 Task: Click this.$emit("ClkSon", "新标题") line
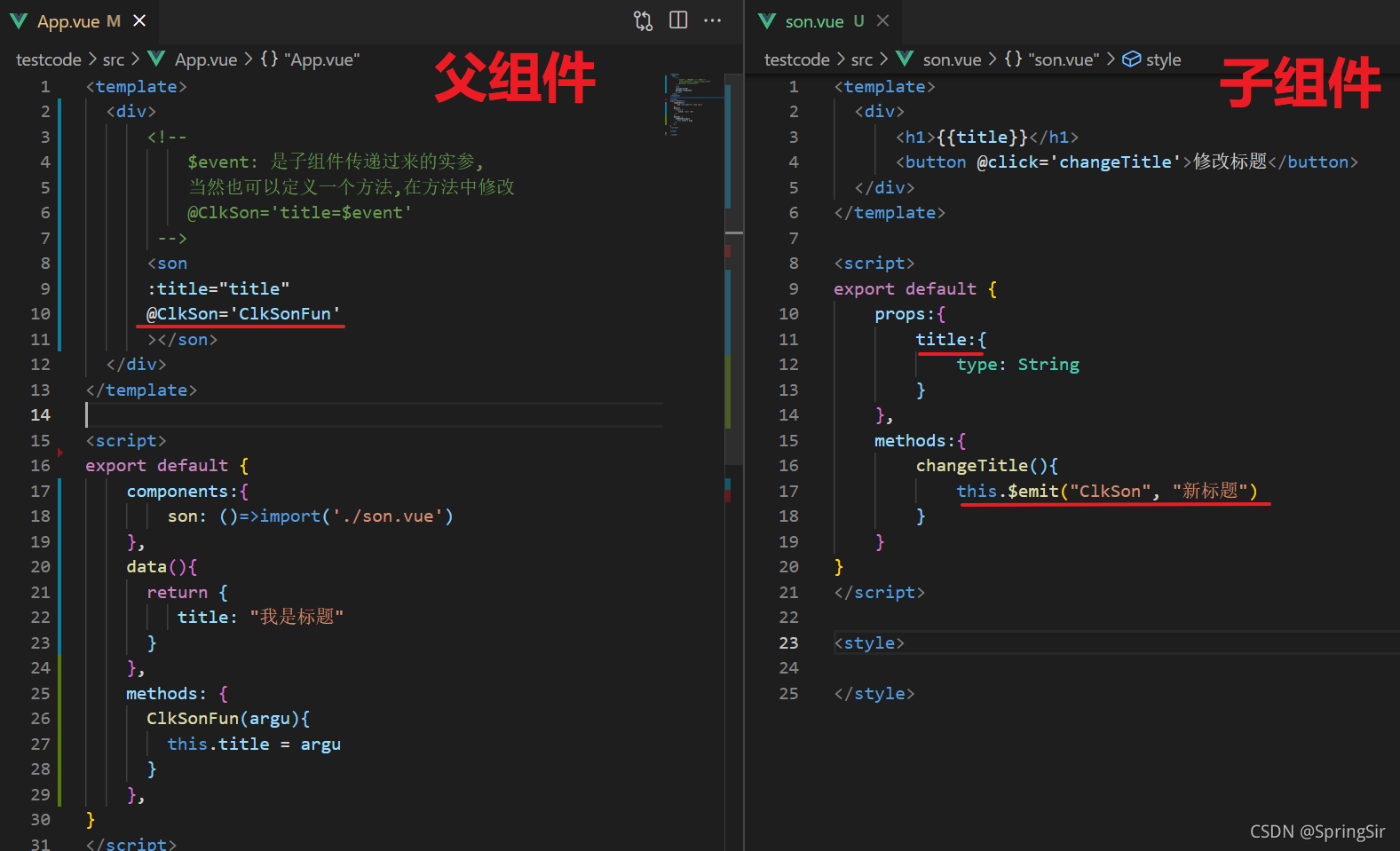[x=1107, y=491]
